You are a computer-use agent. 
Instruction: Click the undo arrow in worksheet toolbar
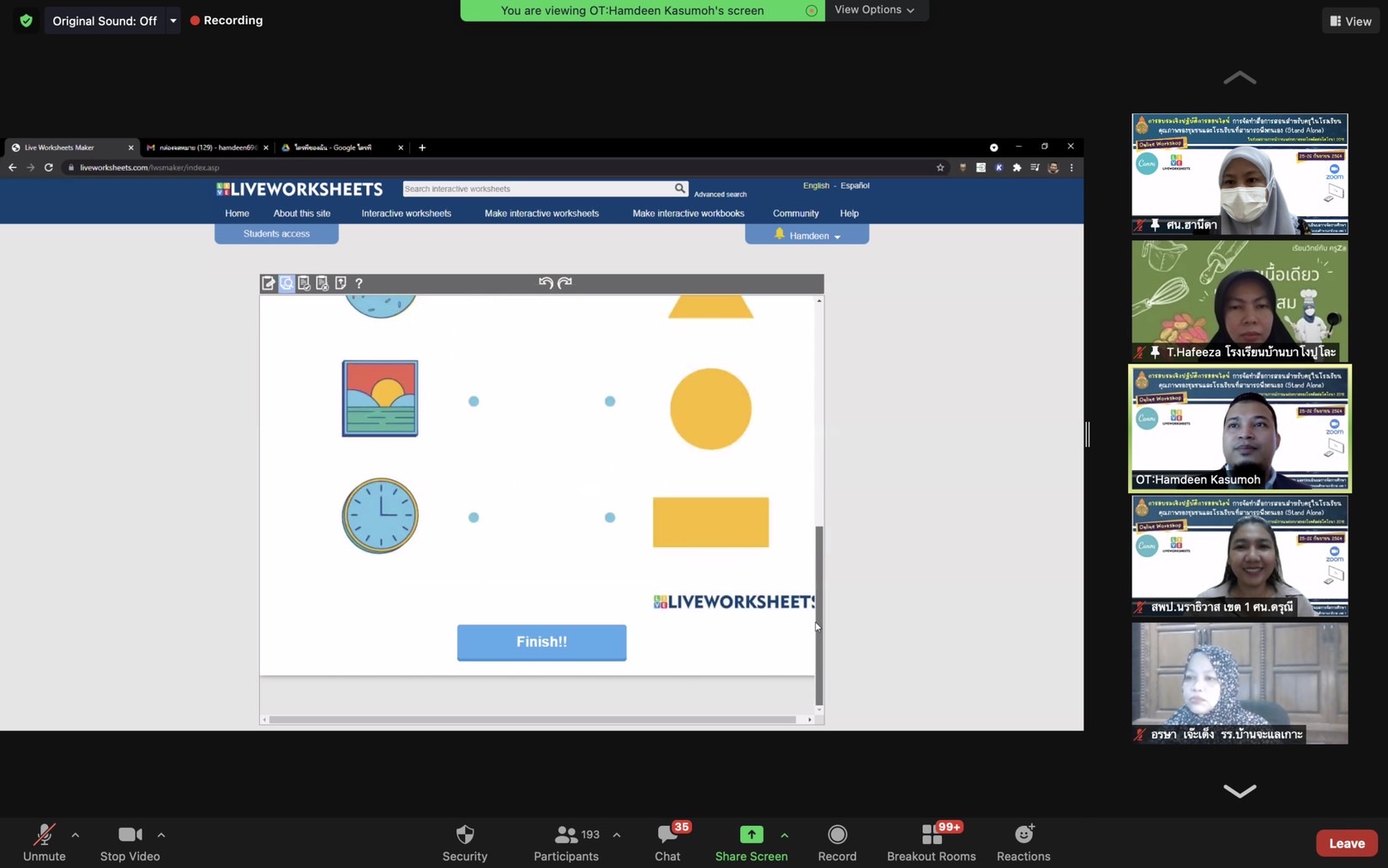pos(545,283)
